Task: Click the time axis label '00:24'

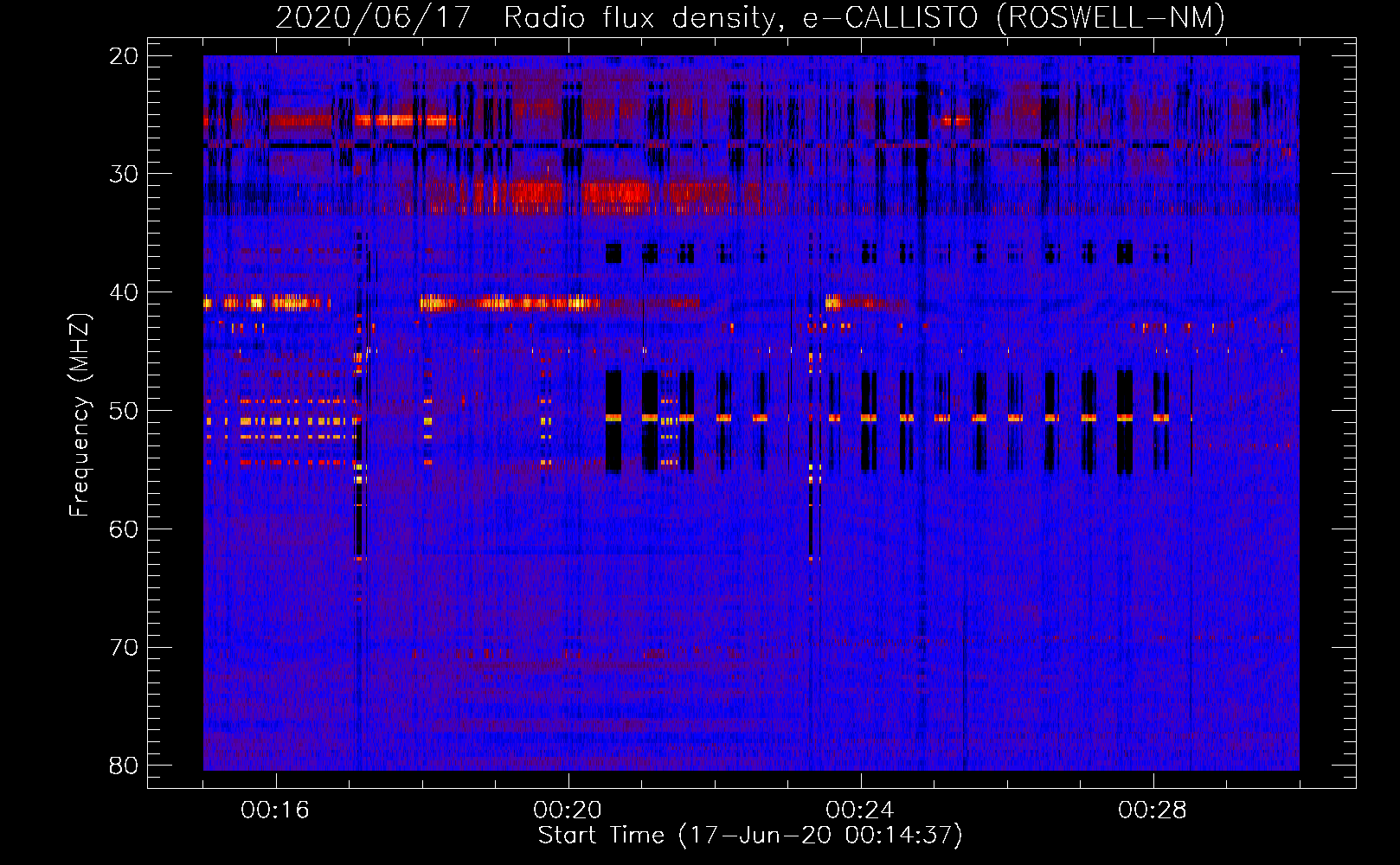Action: 860,811
